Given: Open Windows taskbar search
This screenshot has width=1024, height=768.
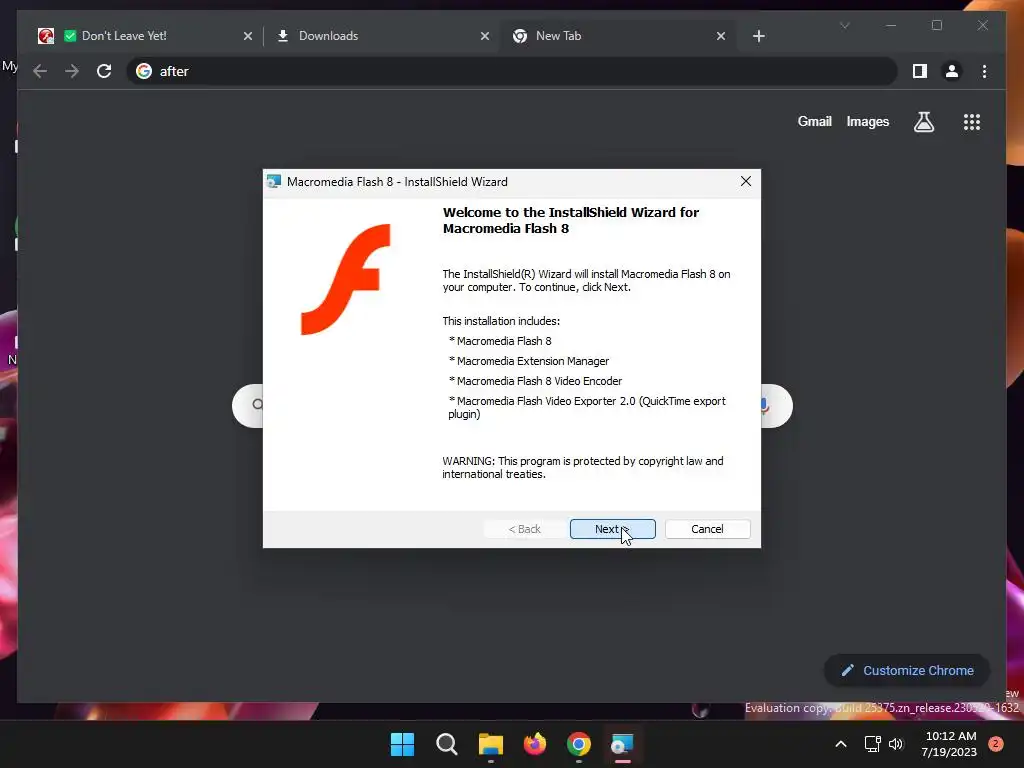Looking at the screenshot, I should [447, 744].
